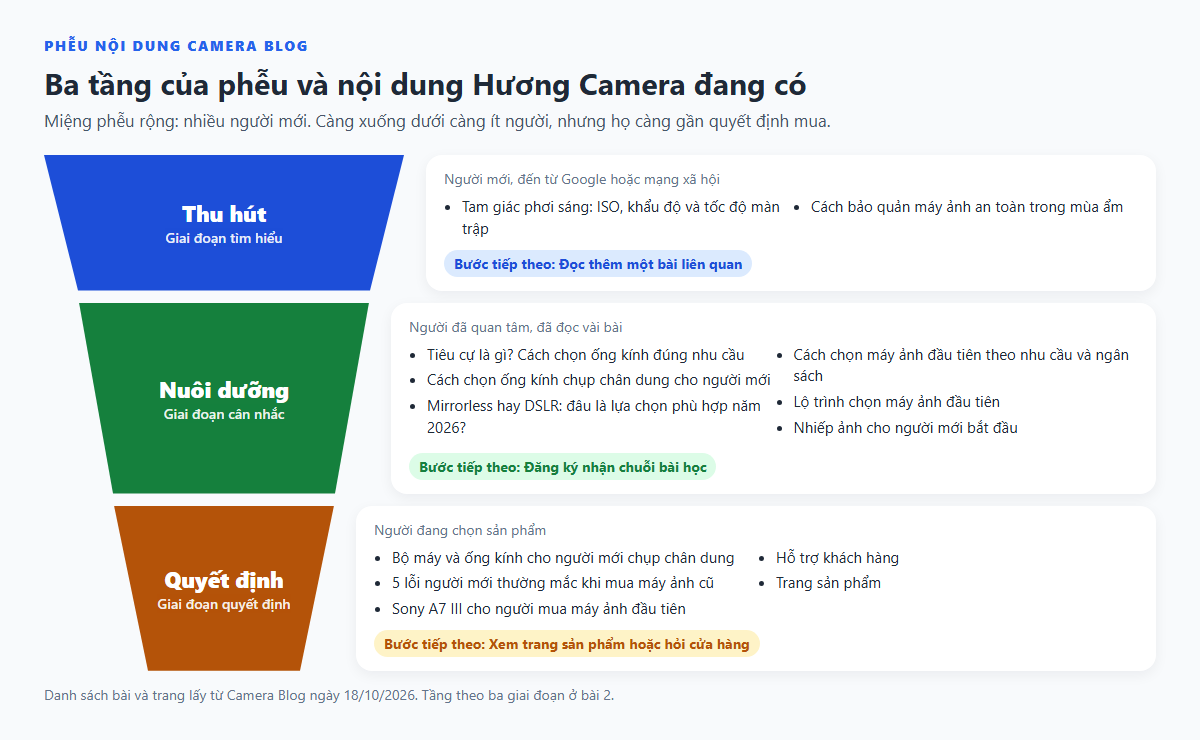The width and height of the screenshot is (1200, 740).
Task: Click the blue Thu hút funnel stage
Action: 224,223
